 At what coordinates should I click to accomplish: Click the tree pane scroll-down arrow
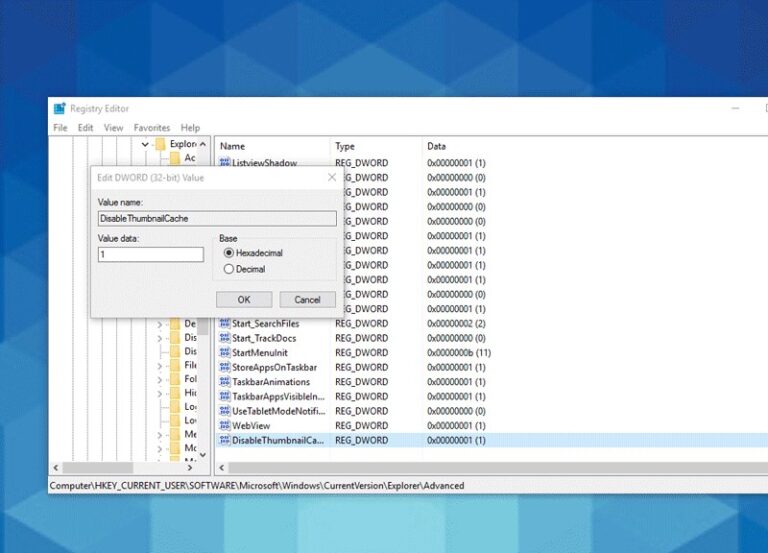(203, 455)
